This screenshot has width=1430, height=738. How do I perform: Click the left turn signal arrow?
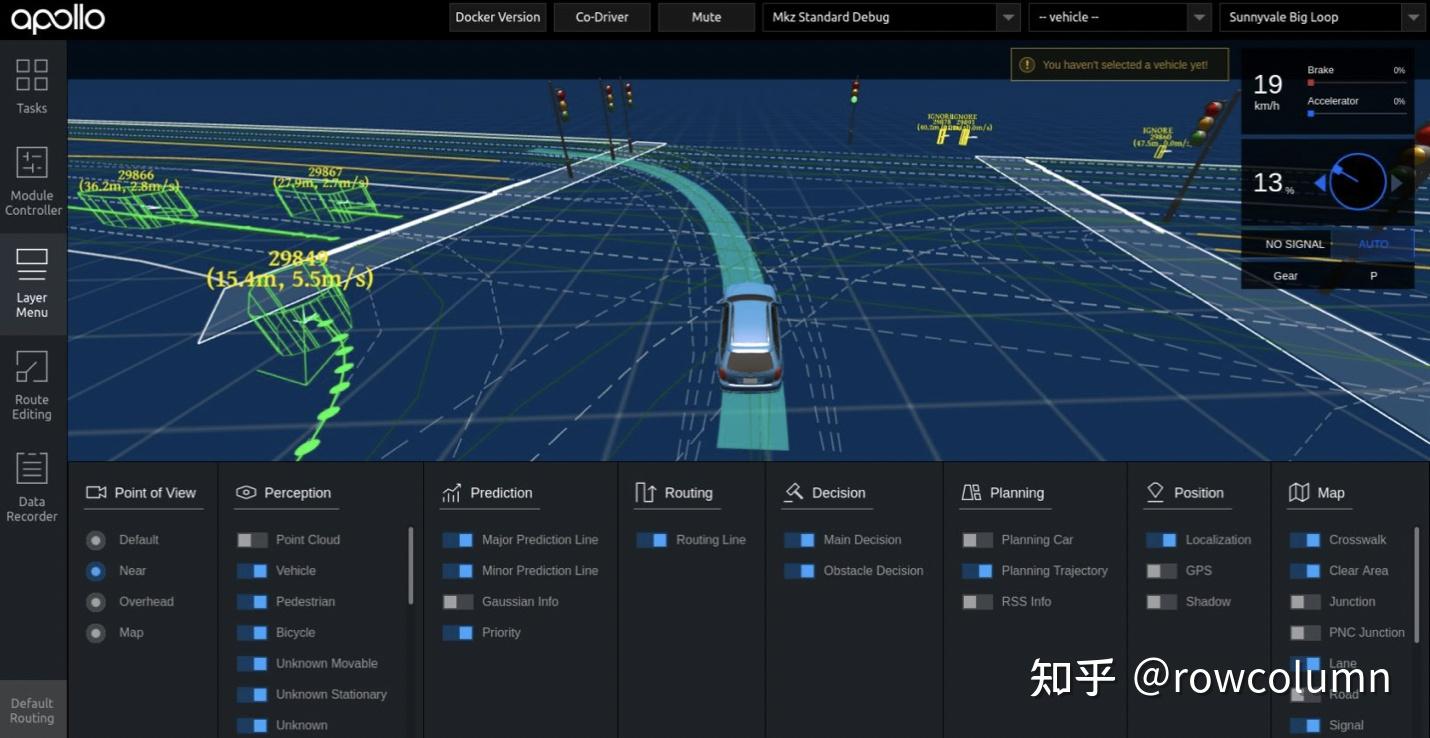point(1320,183)
